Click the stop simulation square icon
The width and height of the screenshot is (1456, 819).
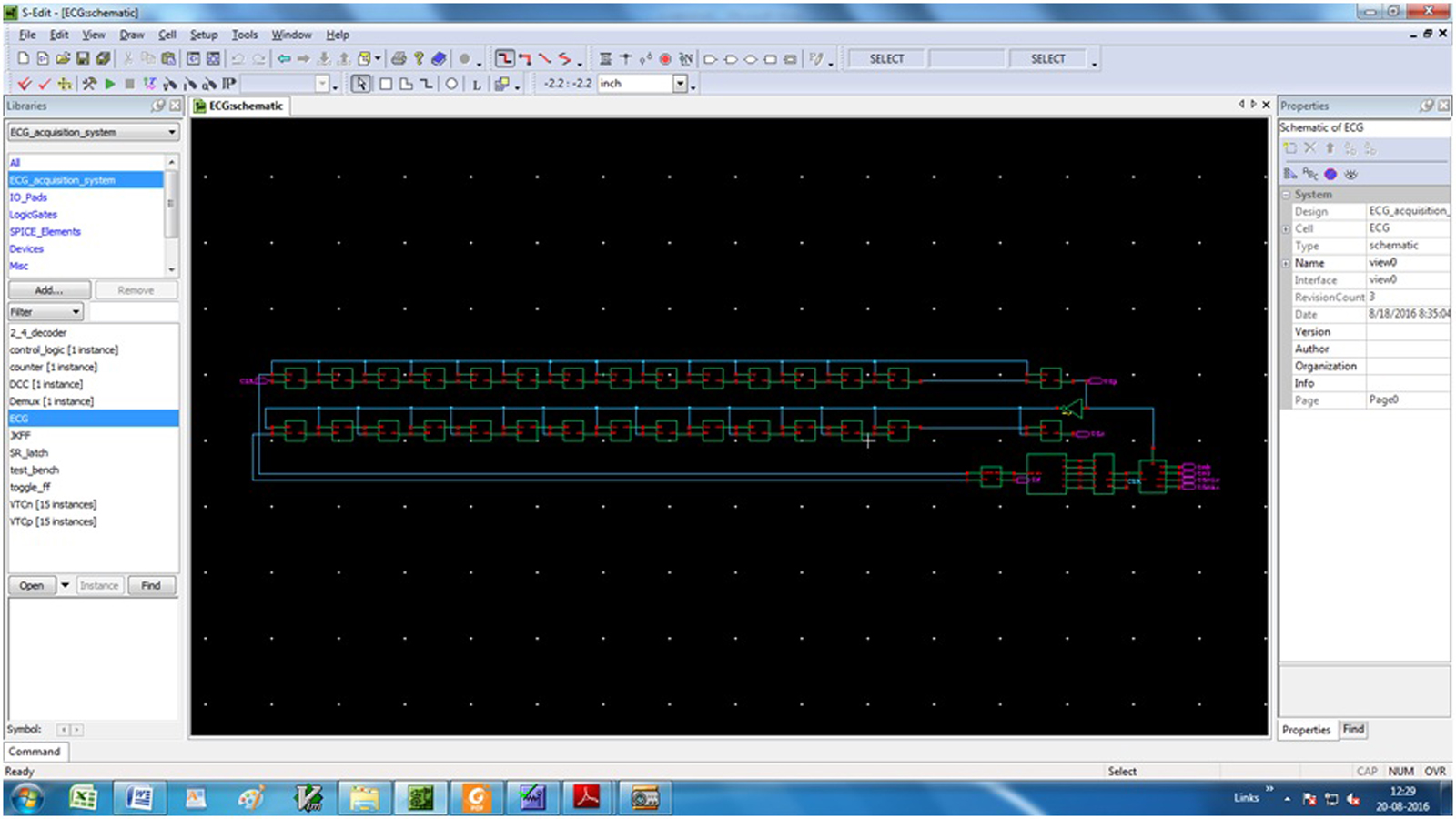[x=130, y=84]
